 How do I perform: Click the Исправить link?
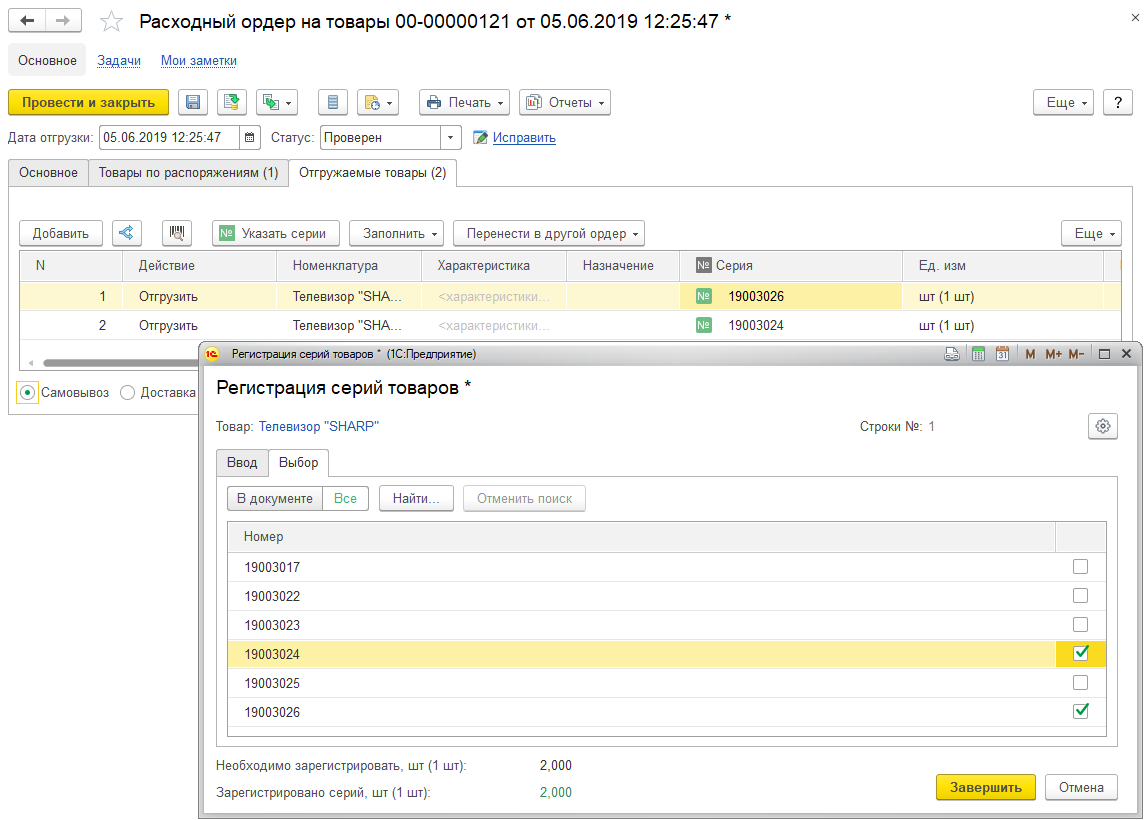click(x=524, y=137)
